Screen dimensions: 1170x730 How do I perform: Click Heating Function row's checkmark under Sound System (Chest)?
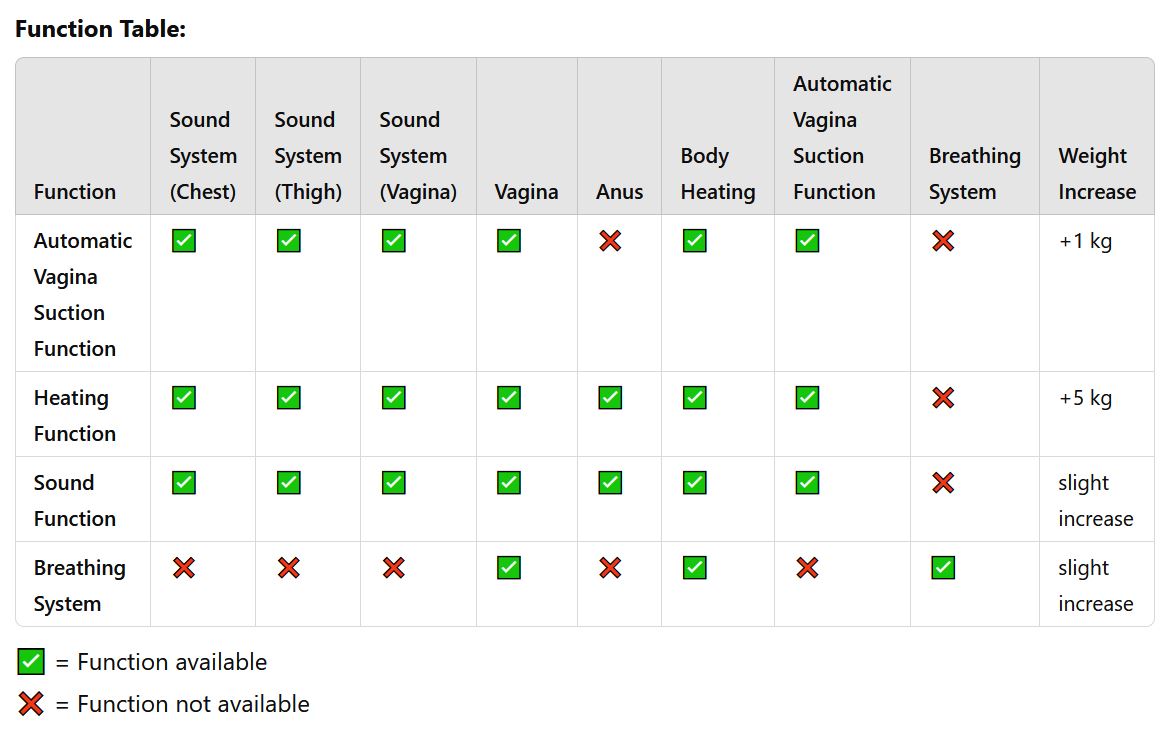pyautogui.click(x=183, y=398)
